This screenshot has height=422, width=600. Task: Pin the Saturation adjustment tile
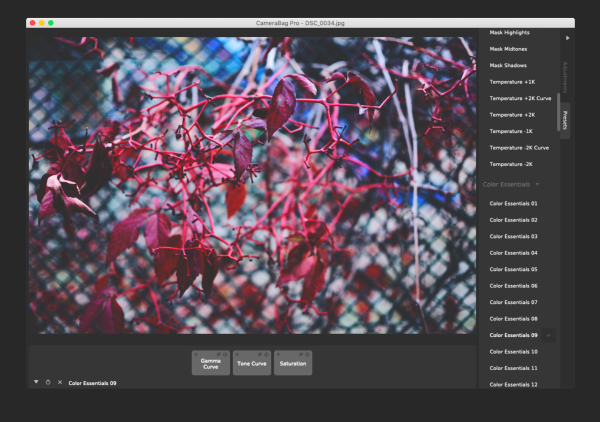[301, 355]
